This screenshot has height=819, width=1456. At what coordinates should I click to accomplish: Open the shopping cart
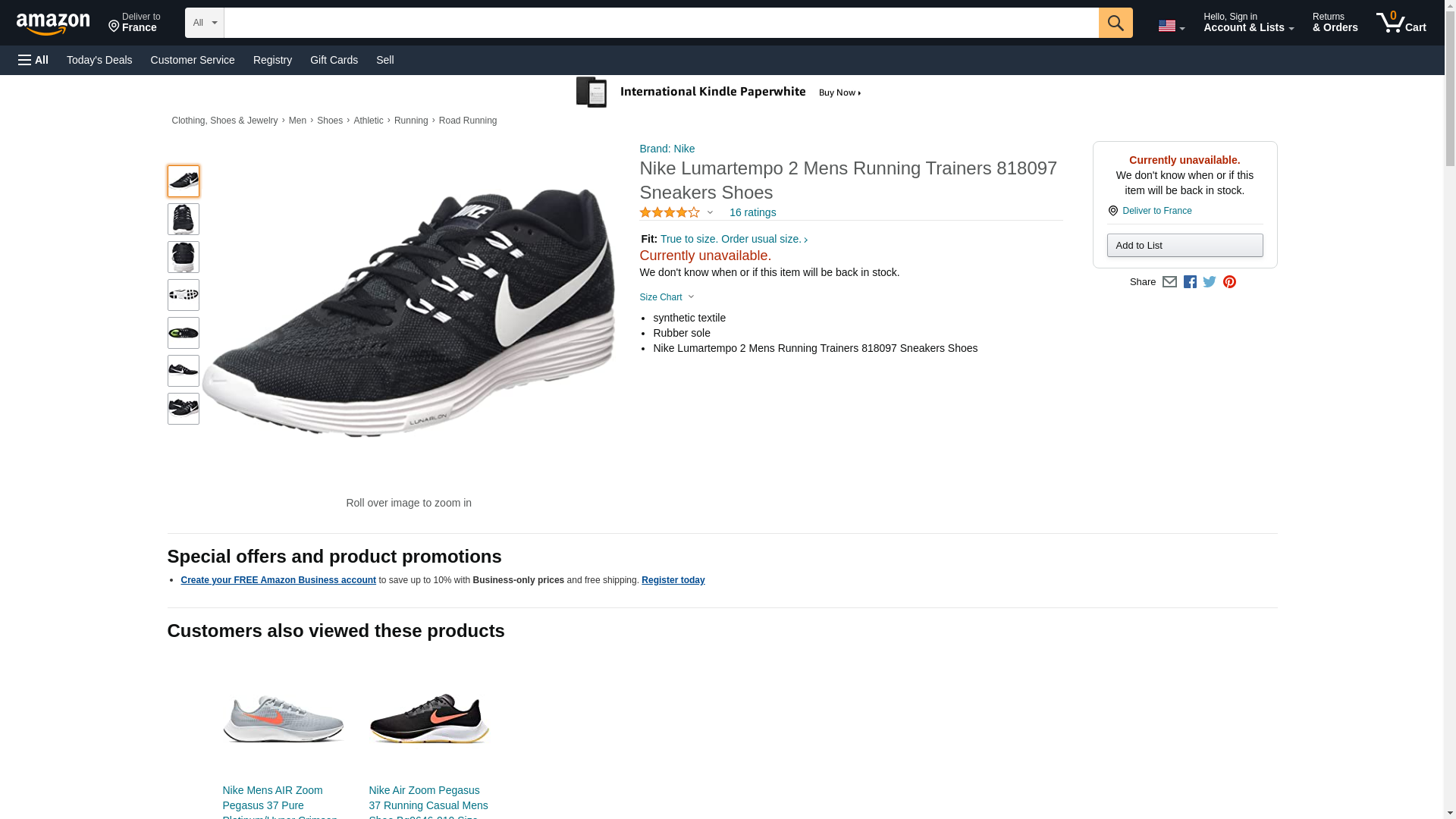1401,23
